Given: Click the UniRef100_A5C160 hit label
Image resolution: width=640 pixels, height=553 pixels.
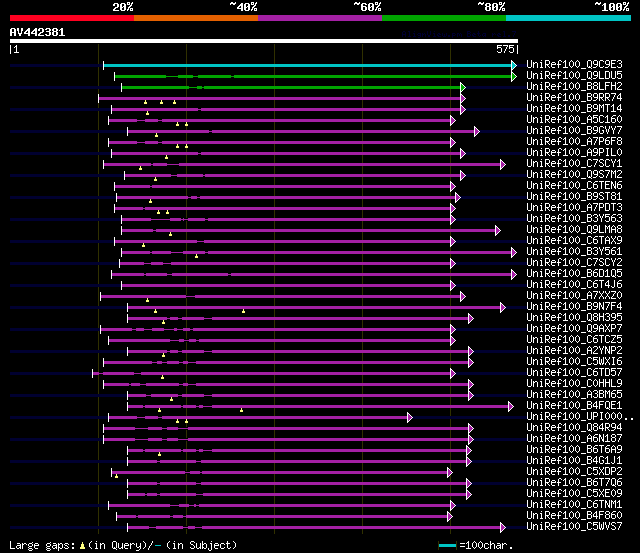Looking at the screenshot, I should click(574, 120).
